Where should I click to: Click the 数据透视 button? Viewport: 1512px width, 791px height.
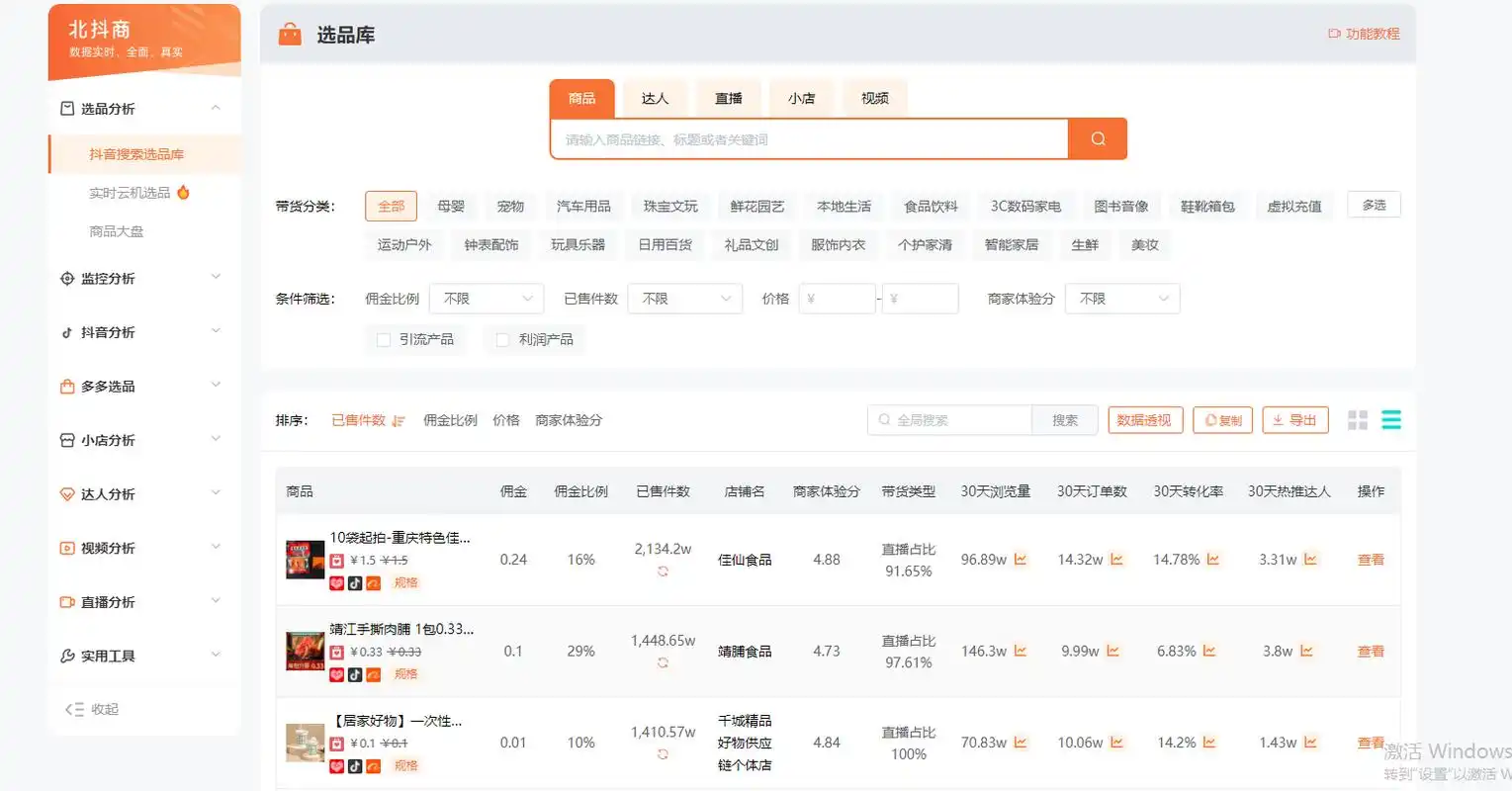[1144, 419]
